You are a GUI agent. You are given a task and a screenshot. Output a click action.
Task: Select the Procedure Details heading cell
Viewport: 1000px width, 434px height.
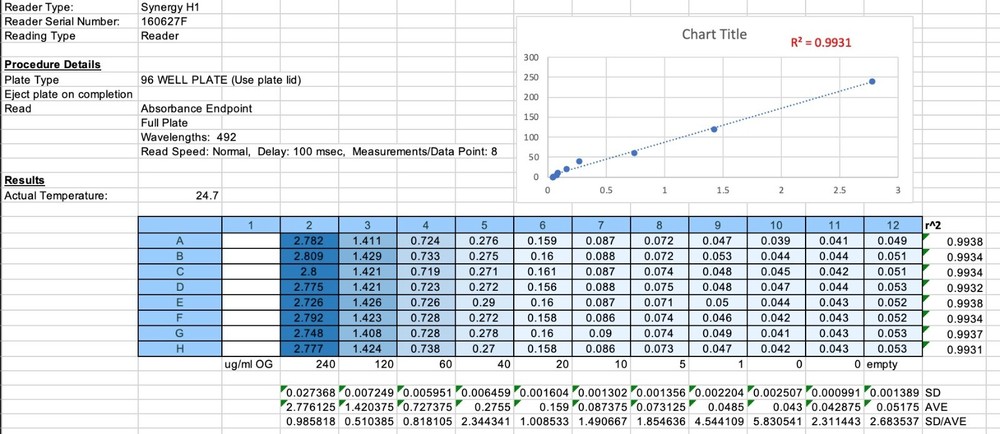52,64
